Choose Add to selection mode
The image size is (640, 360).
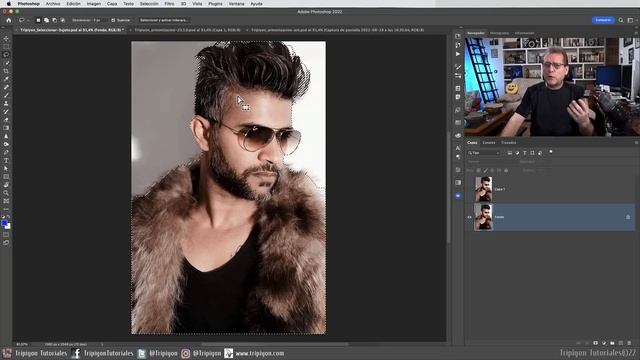click(47, 20)
